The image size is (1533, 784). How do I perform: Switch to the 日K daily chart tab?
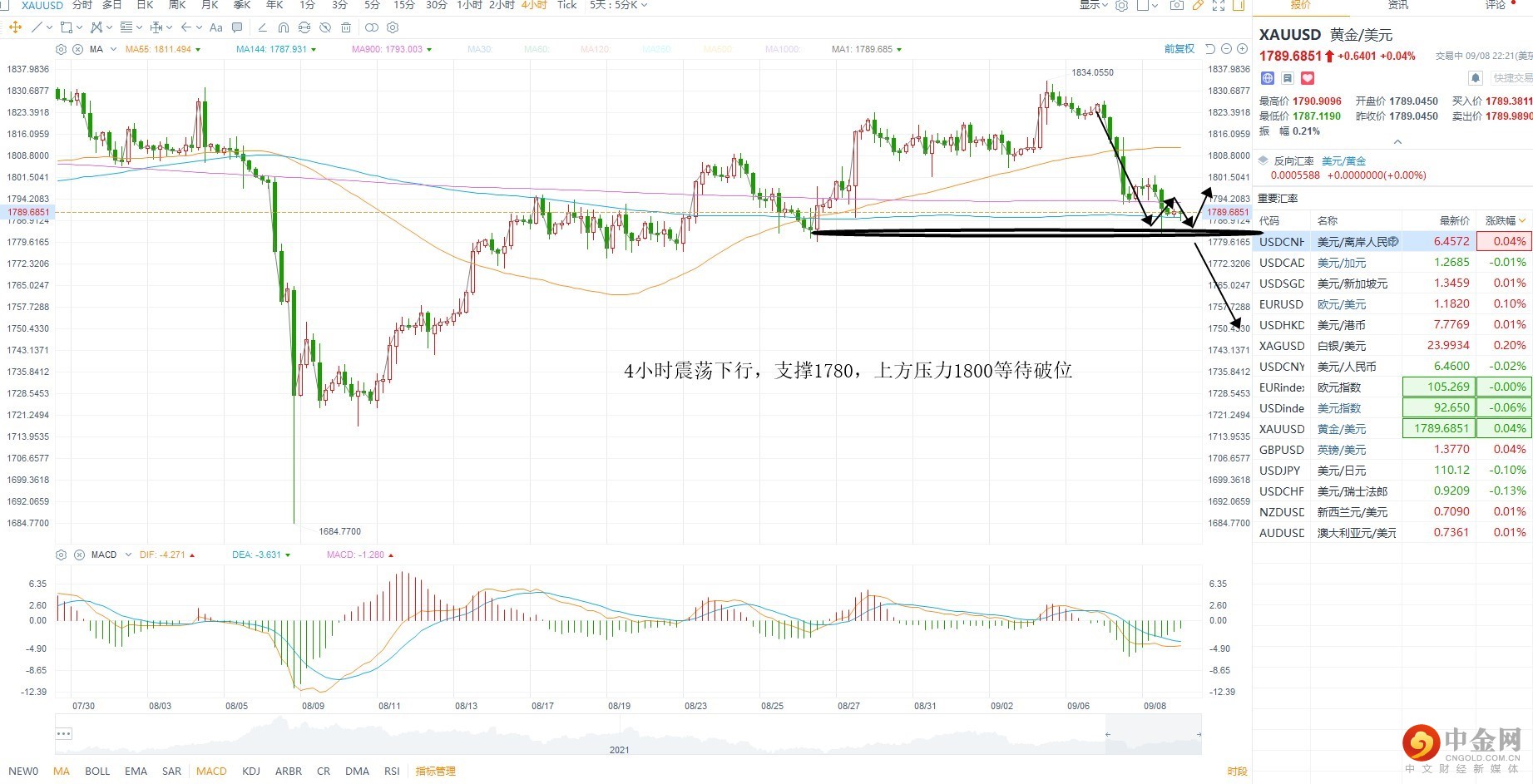(145, 5)
